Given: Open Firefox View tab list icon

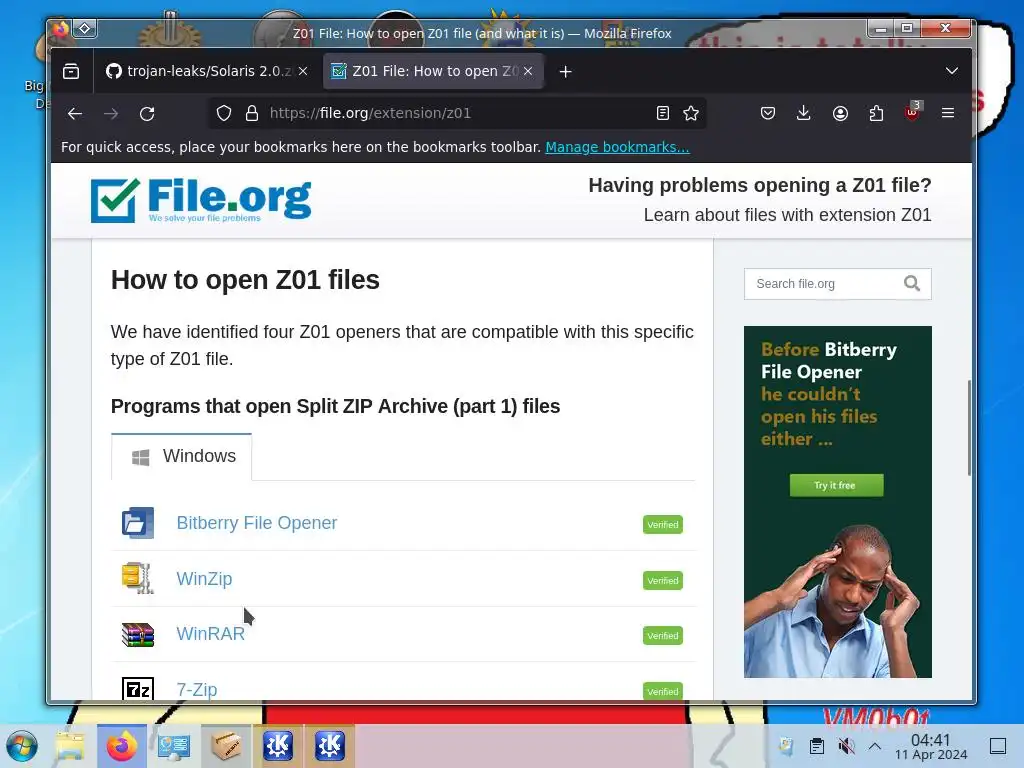Looking at the screenshot, I should coord(71,71).
